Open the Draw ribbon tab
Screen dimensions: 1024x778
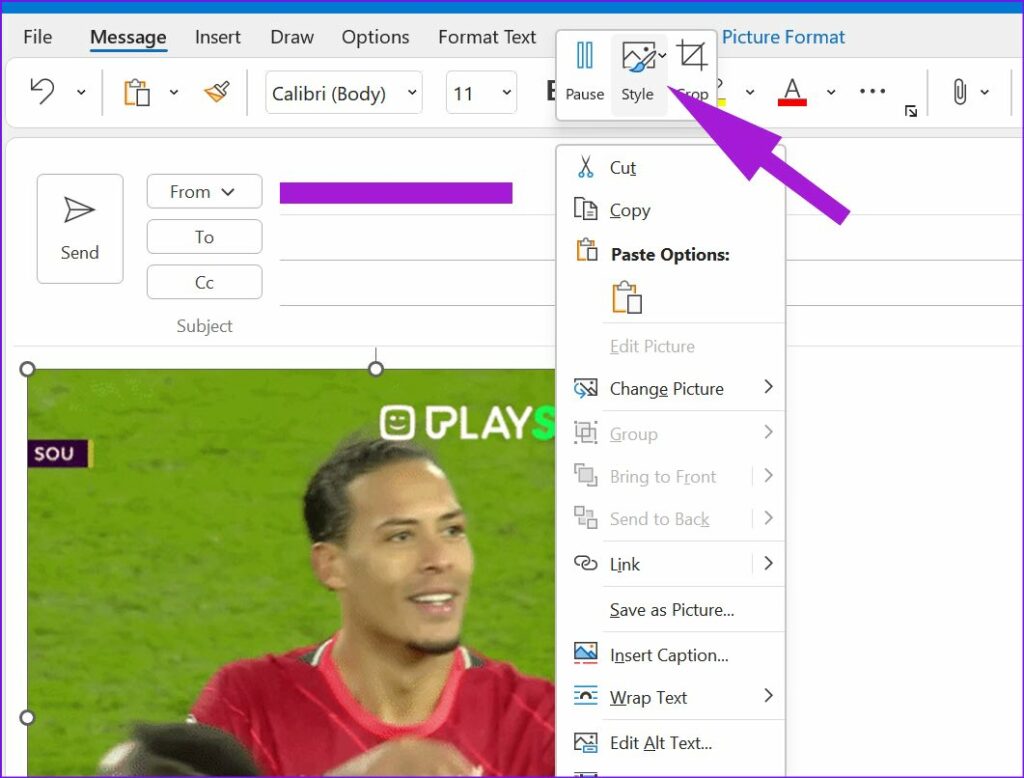tap(291, 37)
